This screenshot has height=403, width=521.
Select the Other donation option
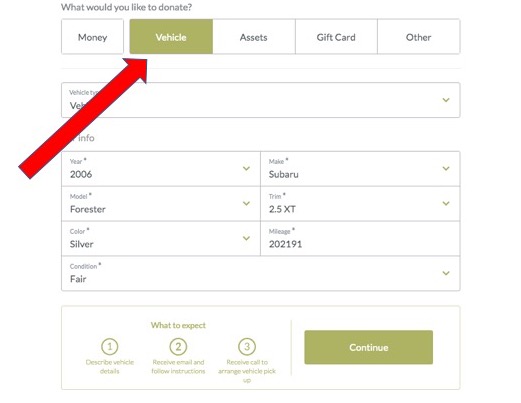click(x=419, y=37)
